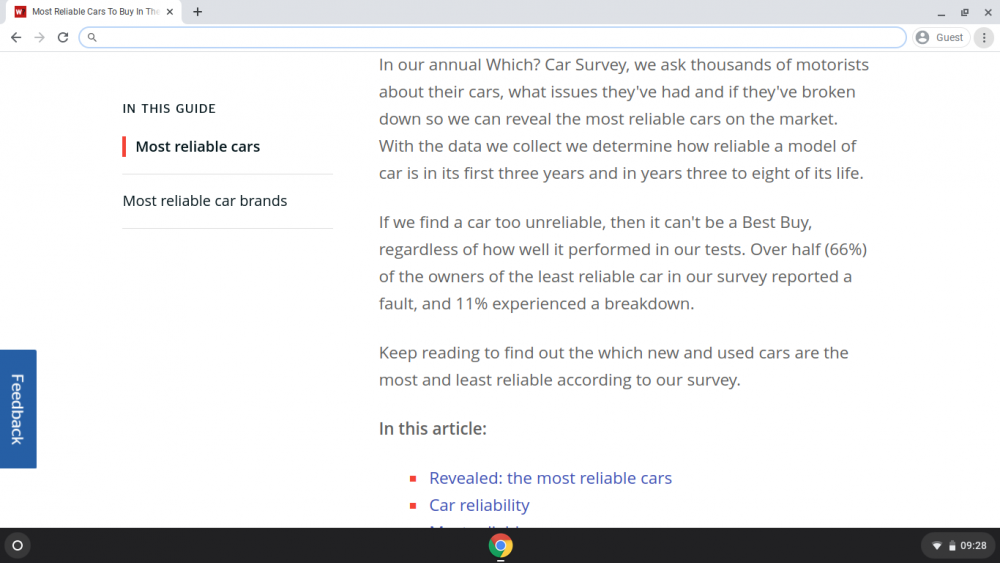This screenshot has height=563, width=1000.
Task: Follow the Car reliability link
Action: (x=479, y=505)
